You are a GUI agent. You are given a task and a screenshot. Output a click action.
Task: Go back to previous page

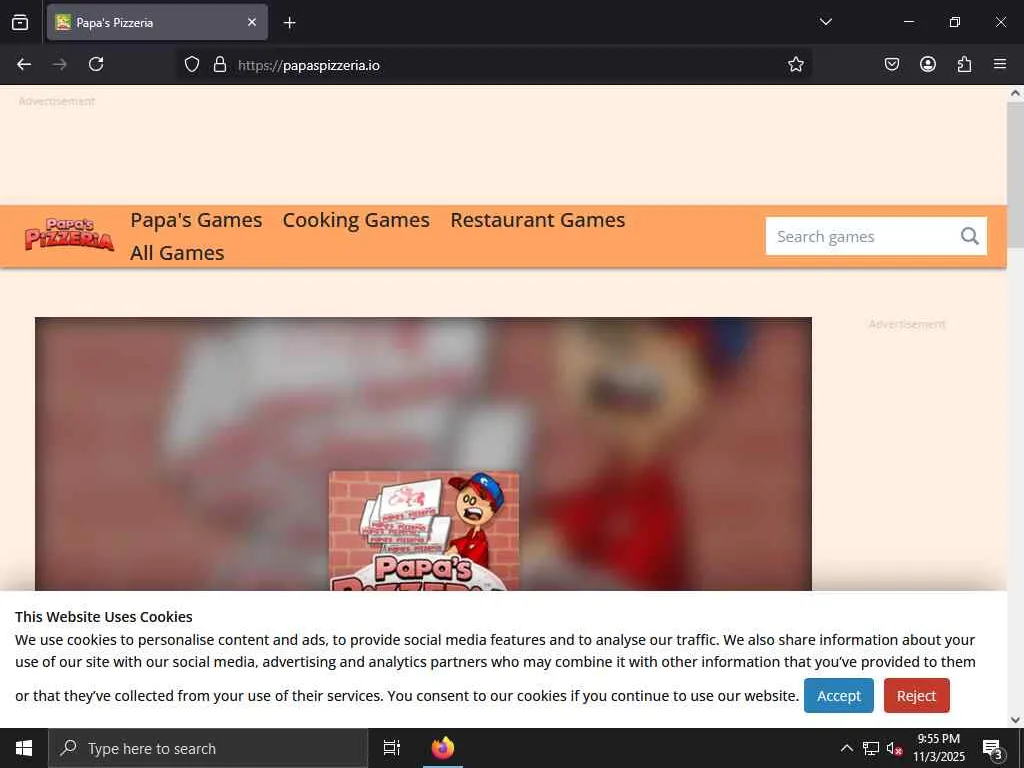24,64
